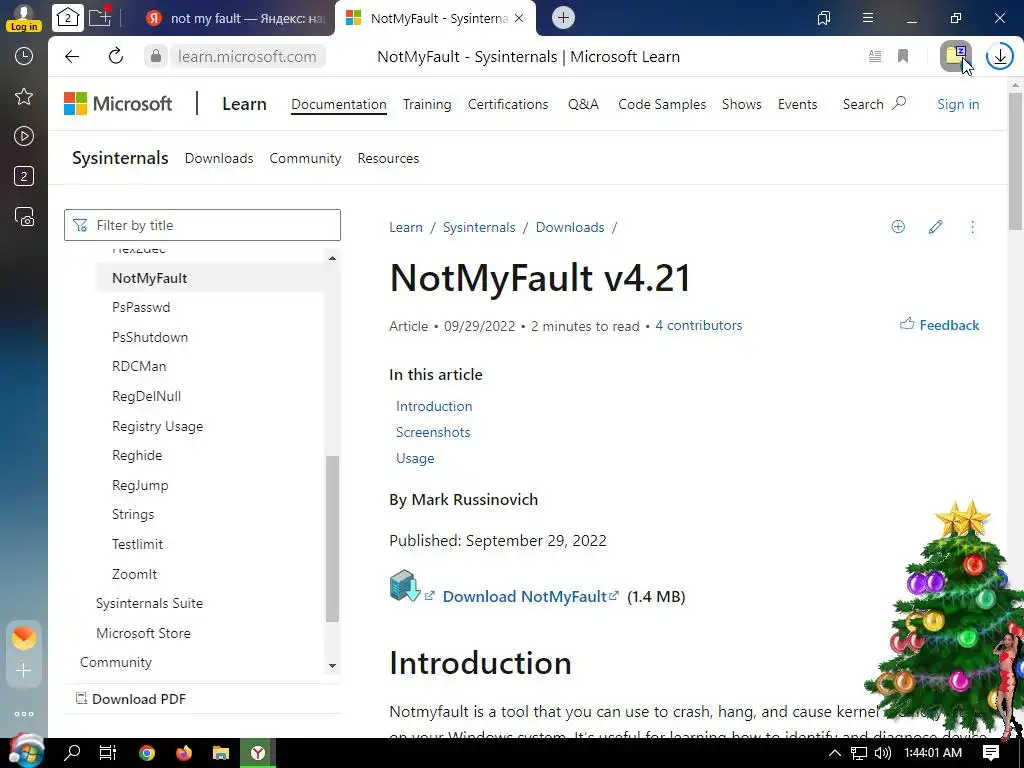Open File Explorer from the taskbar
Image resolution: width=1024 pixels, height=768 pixels.
(x=221, y=753)
